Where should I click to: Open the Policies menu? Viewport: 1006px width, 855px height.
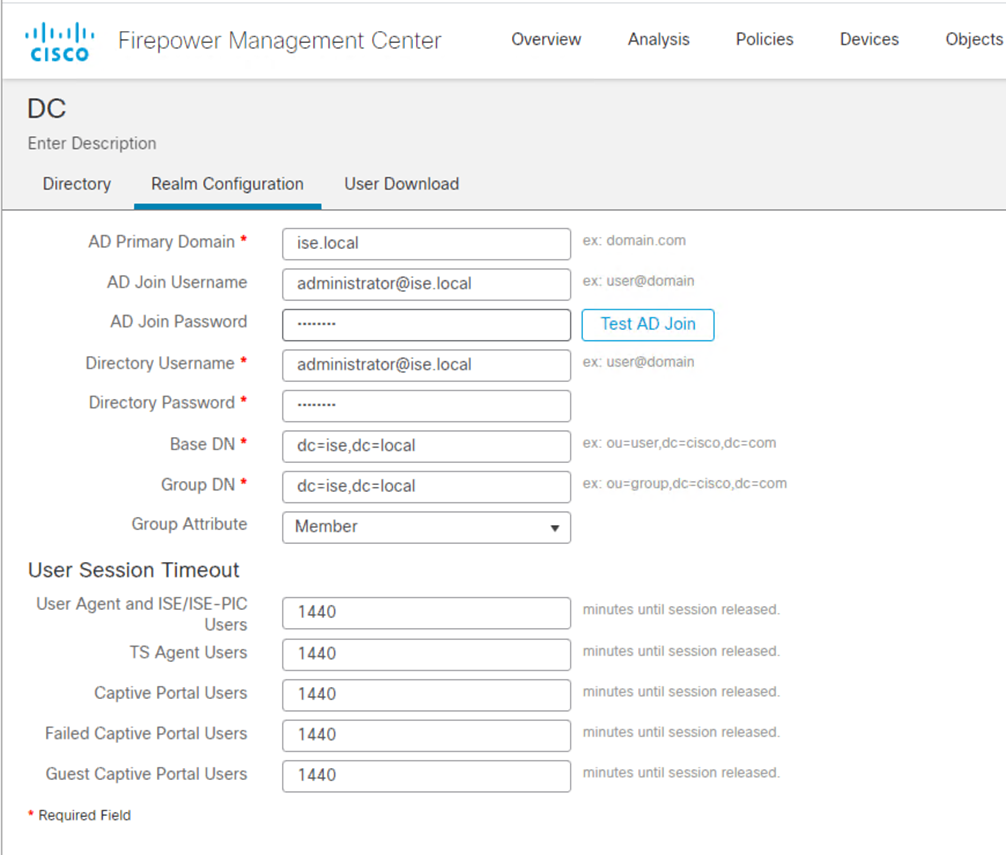(x=764, y=40)
